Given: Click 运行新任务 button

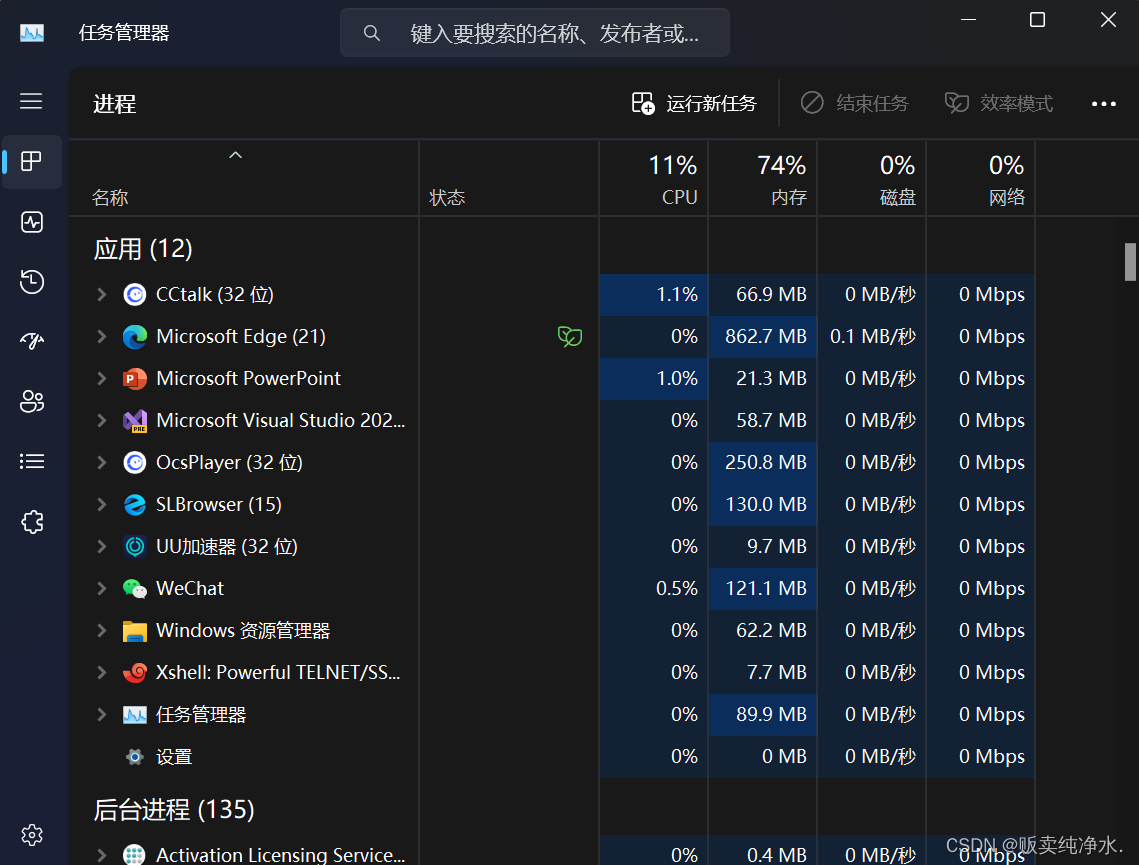Looking at the screenshot, I should coord(694,103).
